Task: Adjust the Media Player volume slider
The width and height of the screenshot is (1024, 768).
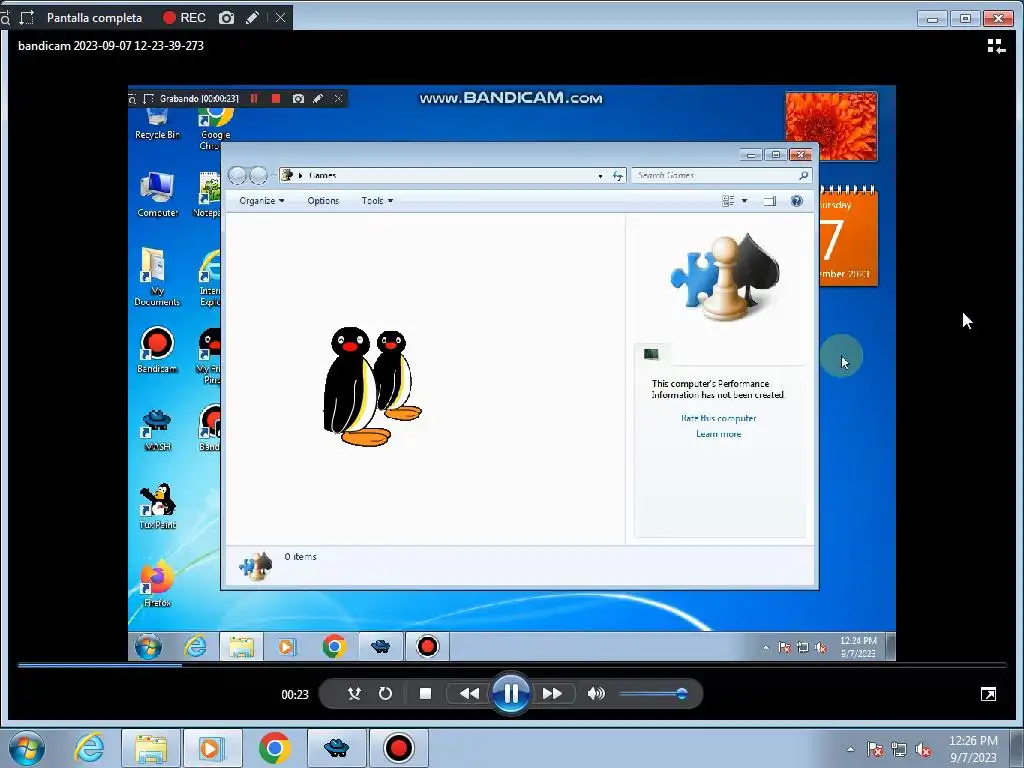Action: pyautogui.click(x=653, y=694)
